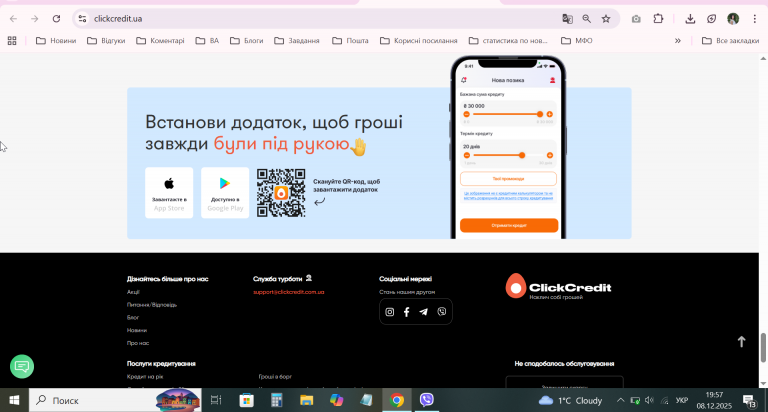The height and width of the screenshot is (412, 768).
Task: Open the Chrome three-dot menu
Action: pyautogui.click(x=755, y=19)
